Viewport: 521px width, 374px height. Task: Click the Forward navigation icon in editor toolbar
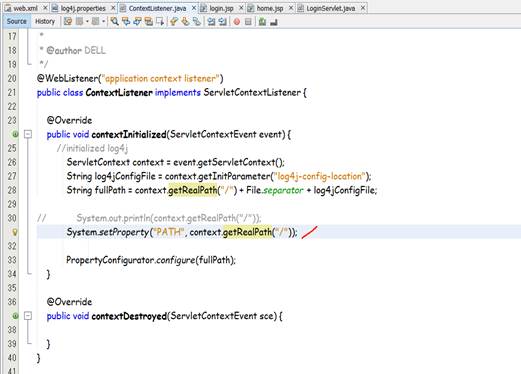[x=96, y=22]
